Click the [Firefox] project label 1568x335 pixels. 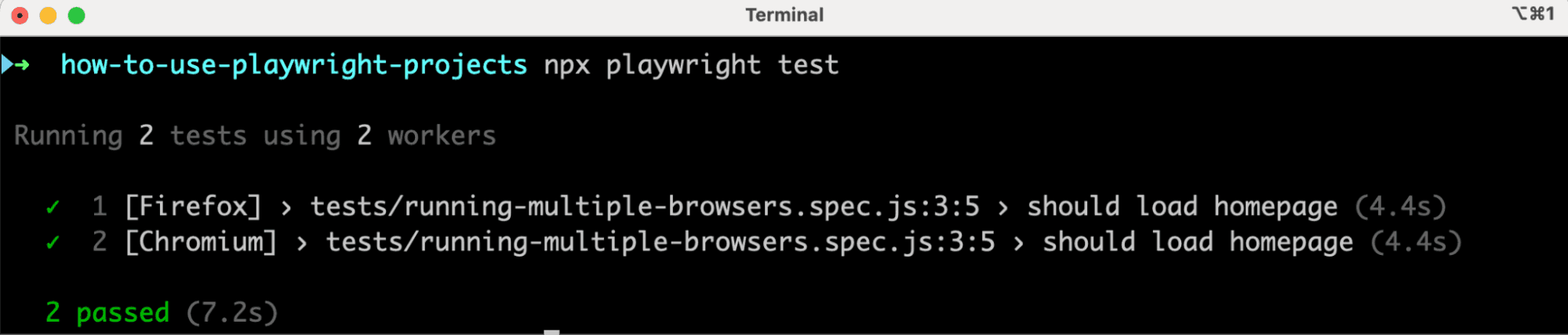pyautogui.click(x=193, y=206)
